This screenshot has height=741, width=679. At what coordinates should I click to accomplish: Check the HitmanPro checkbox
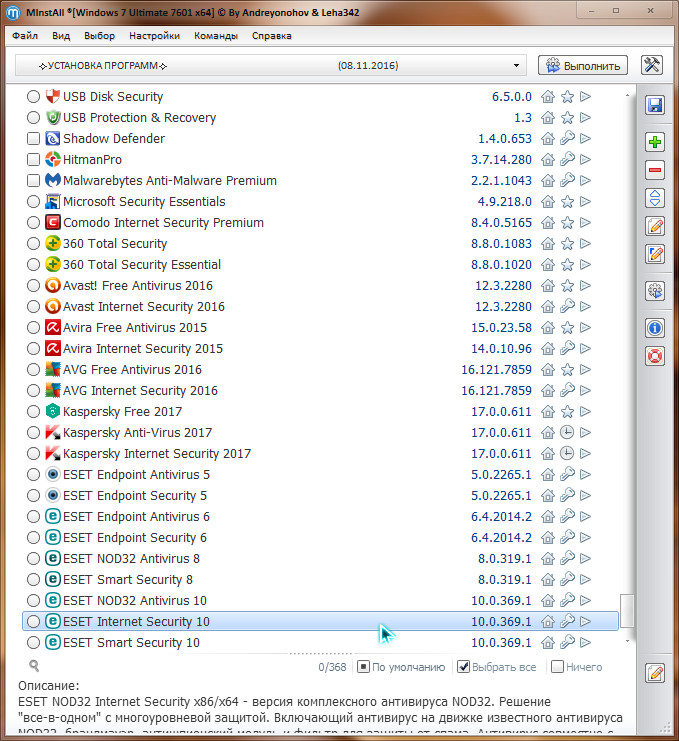(33, 160)
